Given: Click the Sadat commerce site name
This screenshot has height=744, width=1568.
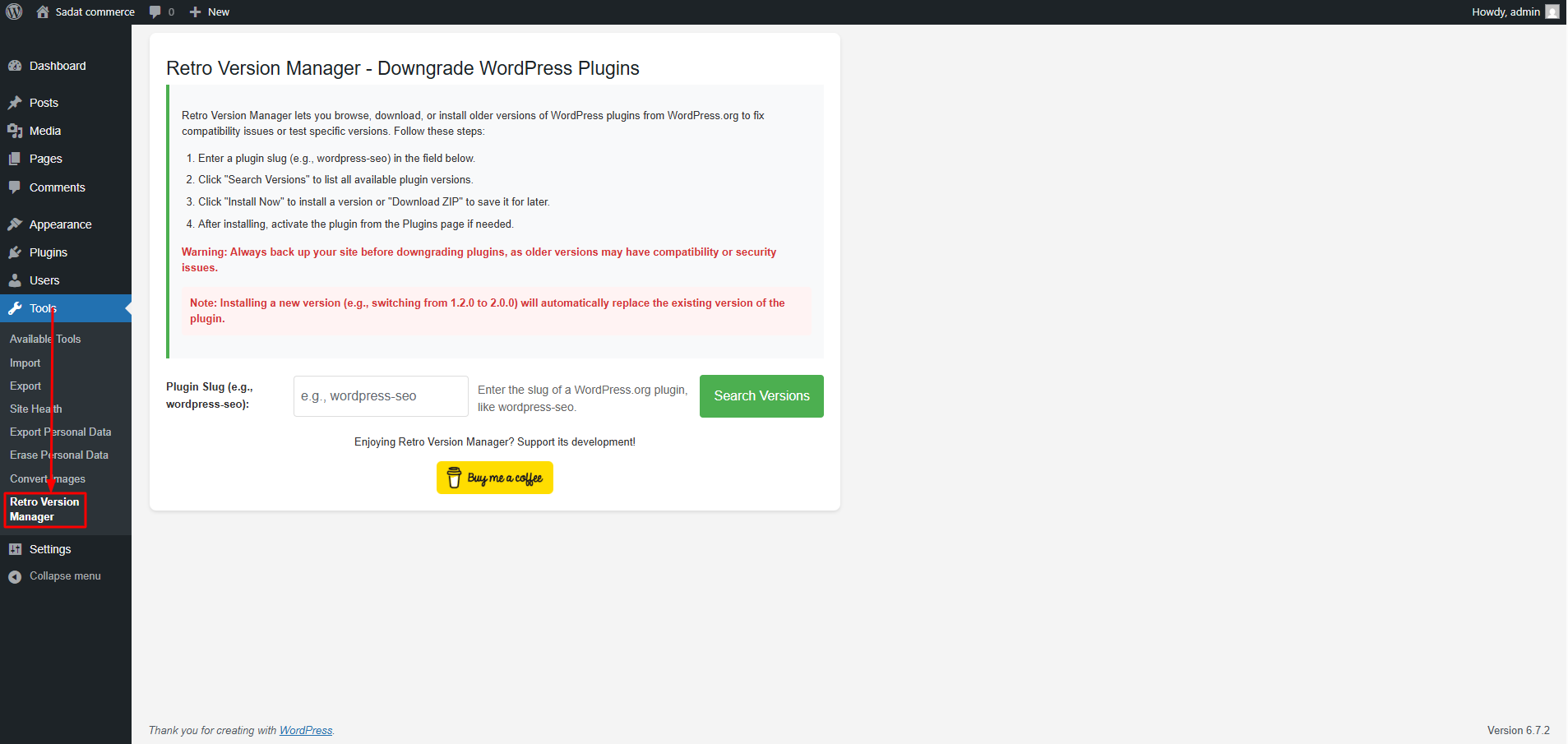Looking at the screenshot, I should [95, 12].
